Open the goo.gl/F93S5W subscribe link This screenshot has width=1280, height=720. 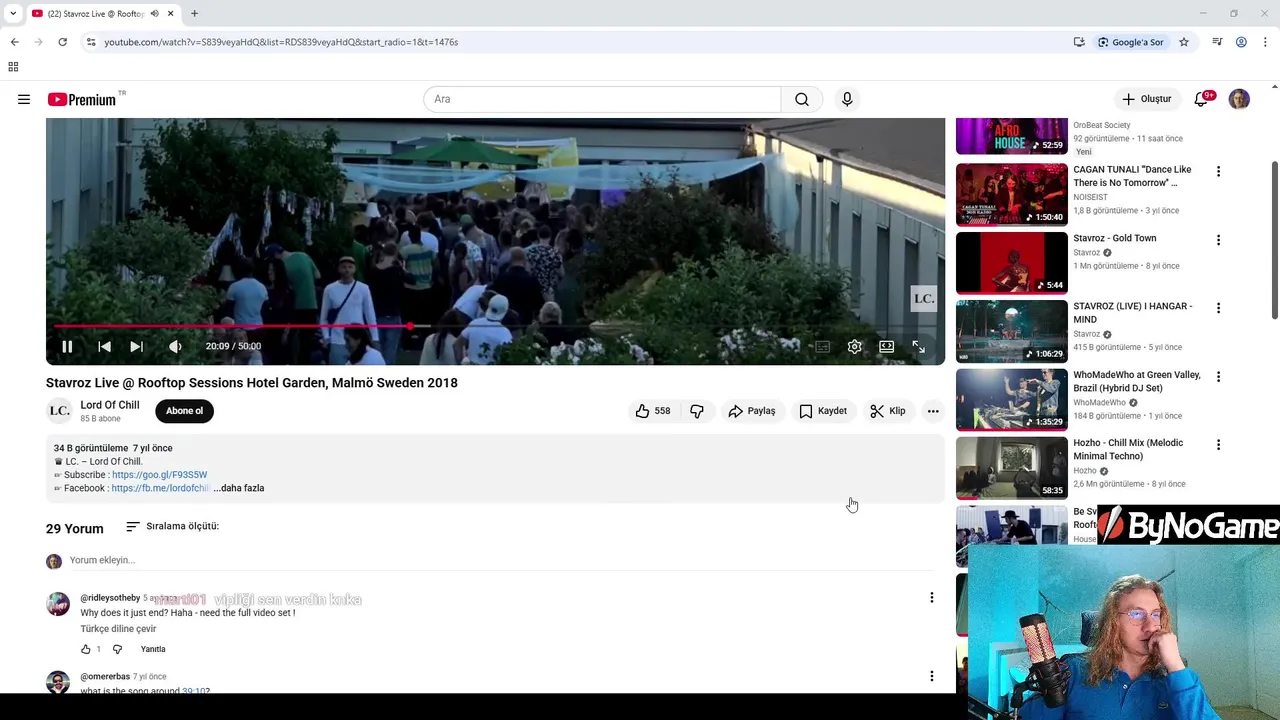point(159,475)
